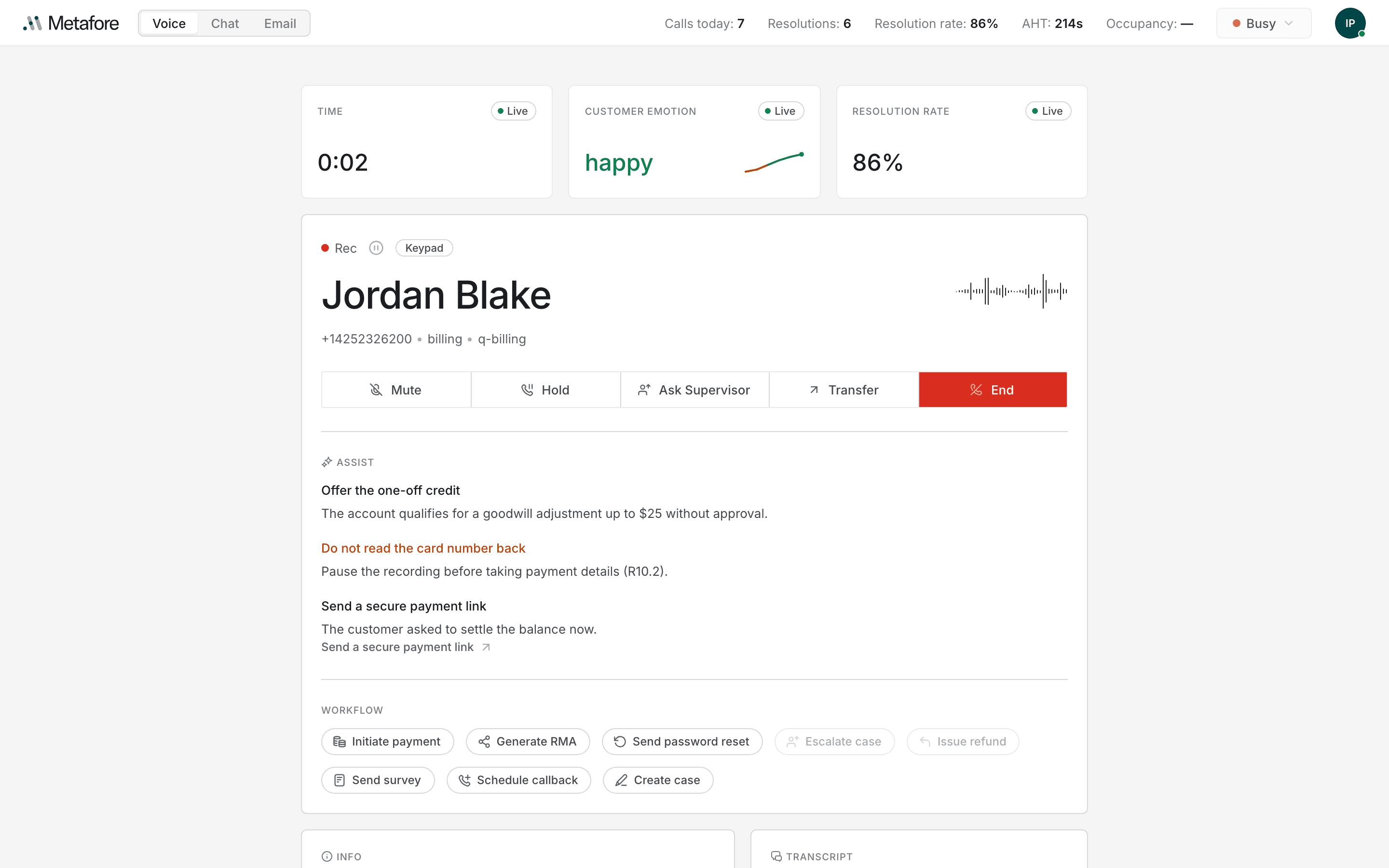Click the Transcript panel icon

pyautogui.click(x=776, y=856)
